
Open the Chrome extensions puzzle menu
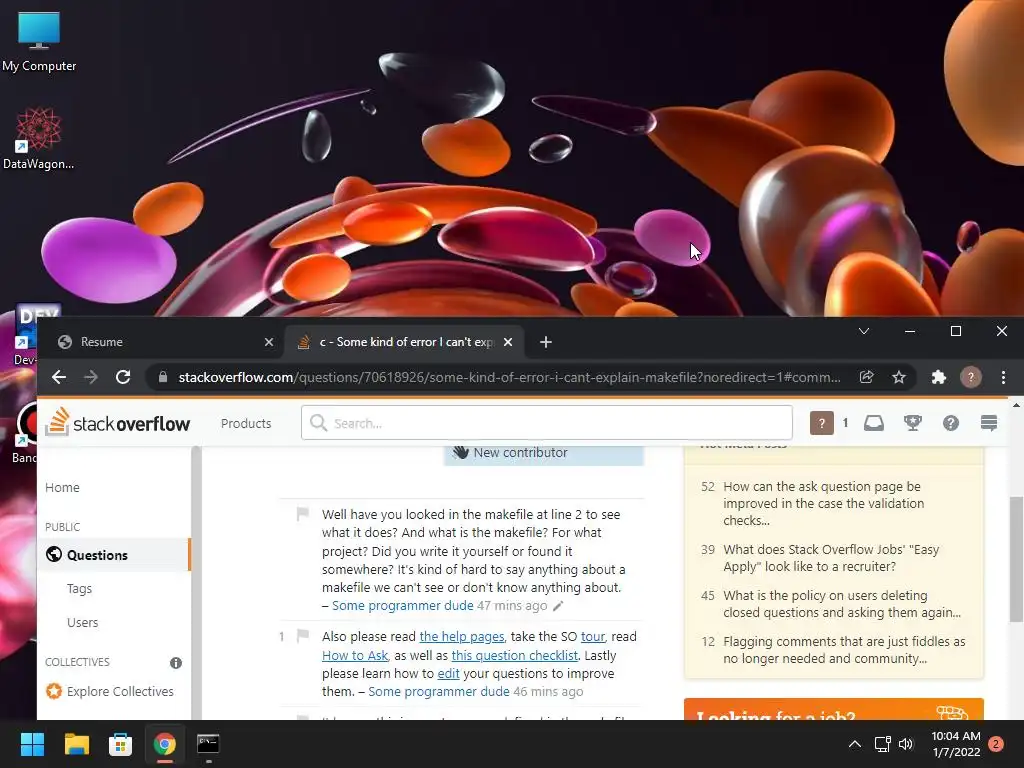[938, 377]
